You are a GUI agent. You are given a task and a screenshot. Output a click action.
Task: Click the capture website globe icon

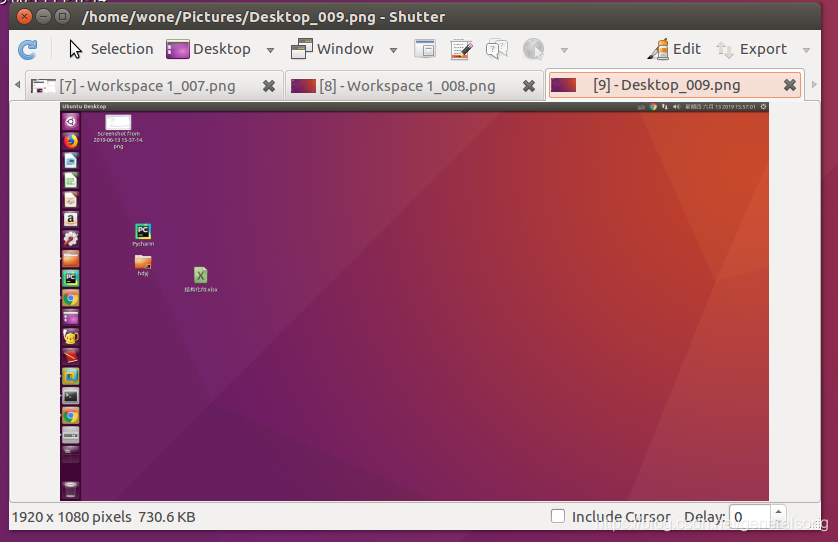533,49
